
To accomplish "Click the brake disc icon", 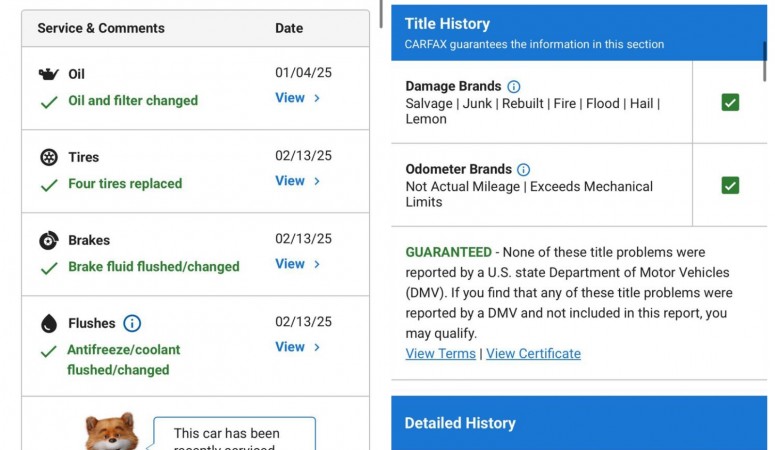I will [48, 240].
